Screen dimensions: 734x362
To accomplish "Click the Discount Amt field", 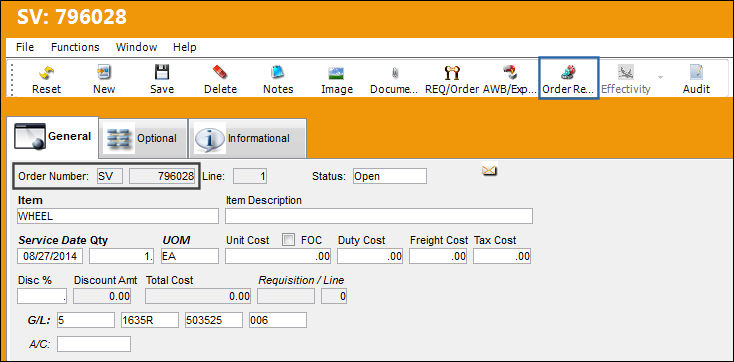I will point(102,296).
